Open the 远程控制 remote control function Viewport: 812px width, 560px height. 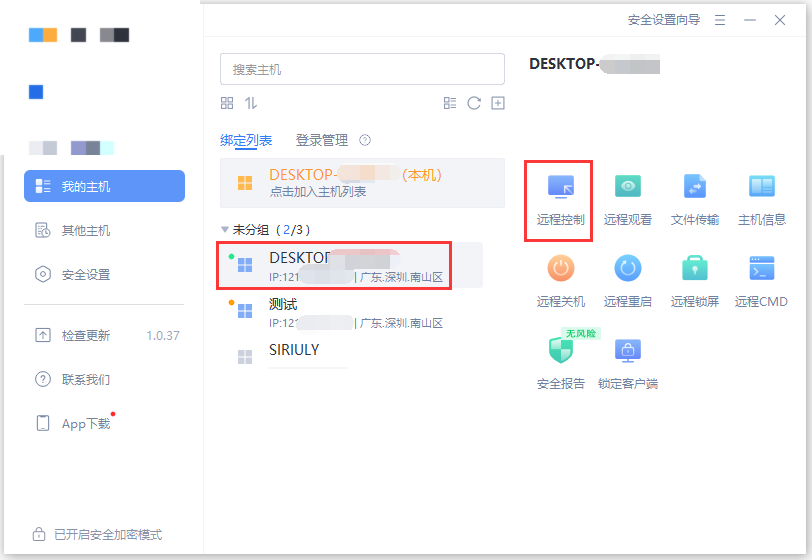[x=560, y=200]
